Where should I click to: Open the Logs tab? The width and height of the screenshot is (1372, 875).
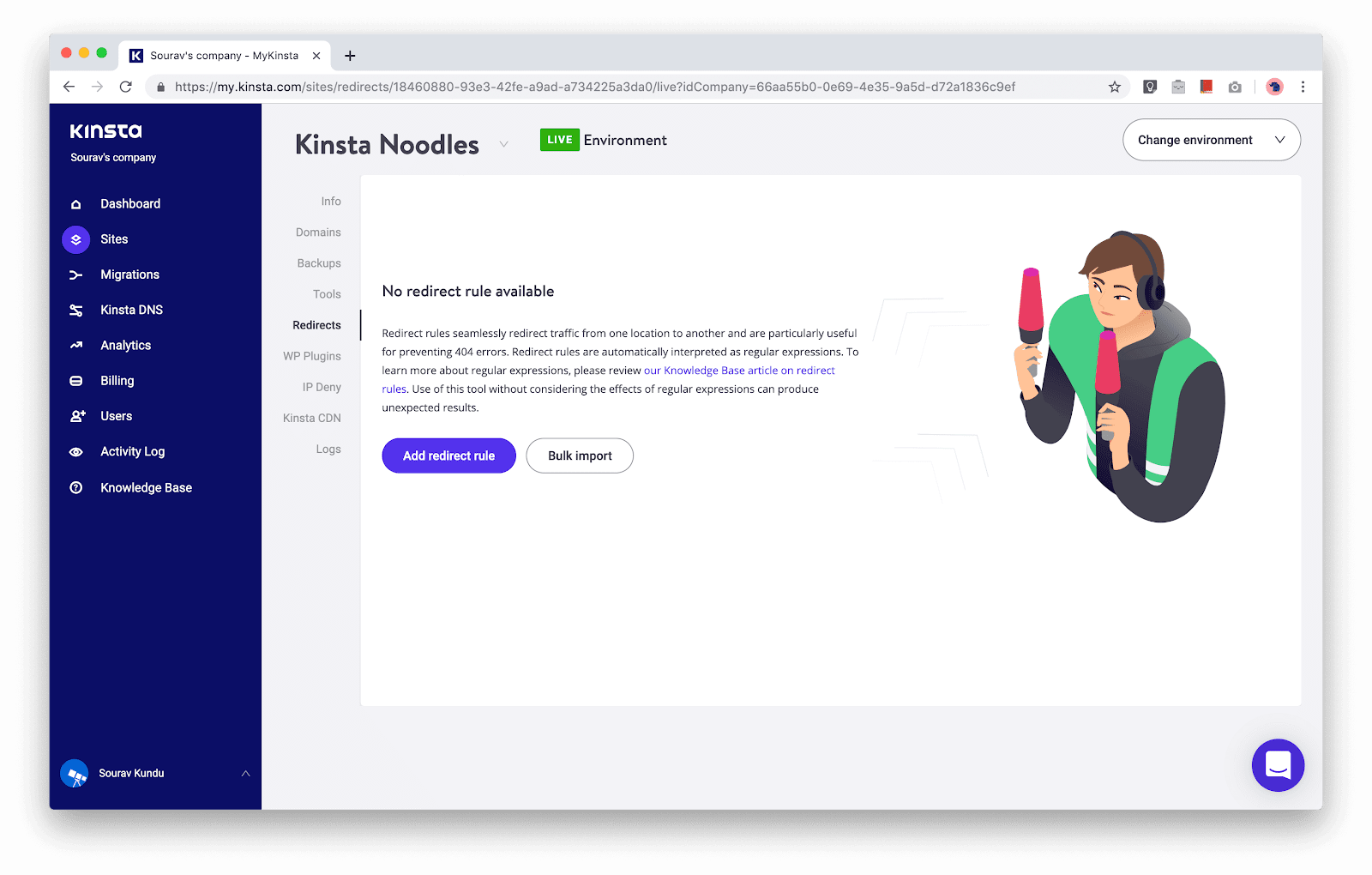click(328, 449)
